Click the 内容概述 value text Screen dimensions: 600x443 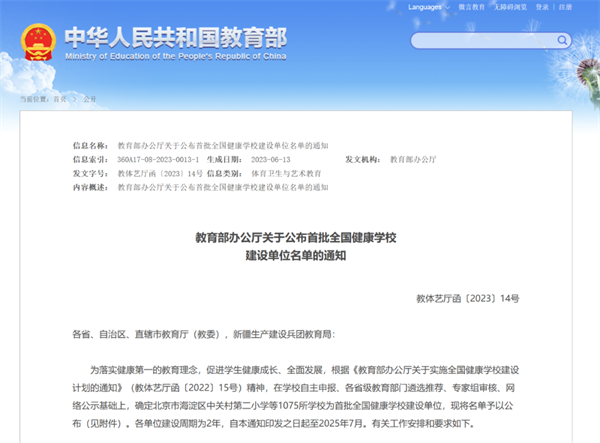point(223,187)
